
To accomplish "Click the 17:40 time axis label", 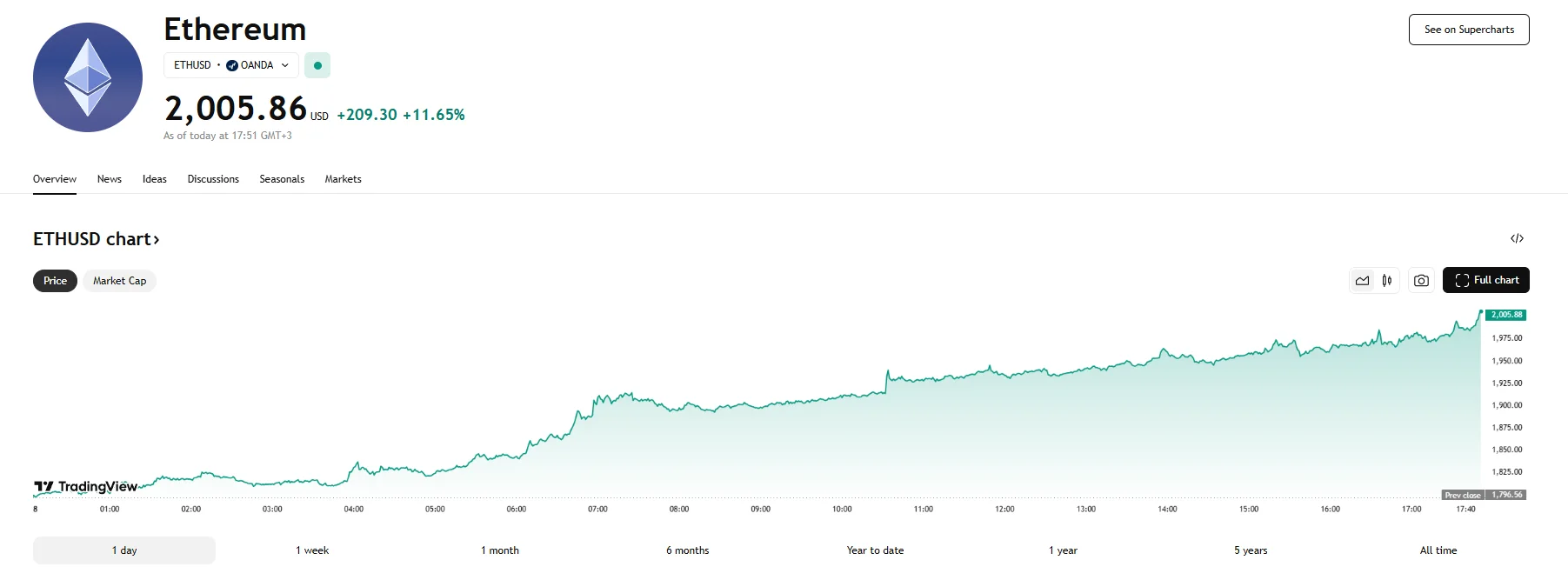I will [1466, 510].
